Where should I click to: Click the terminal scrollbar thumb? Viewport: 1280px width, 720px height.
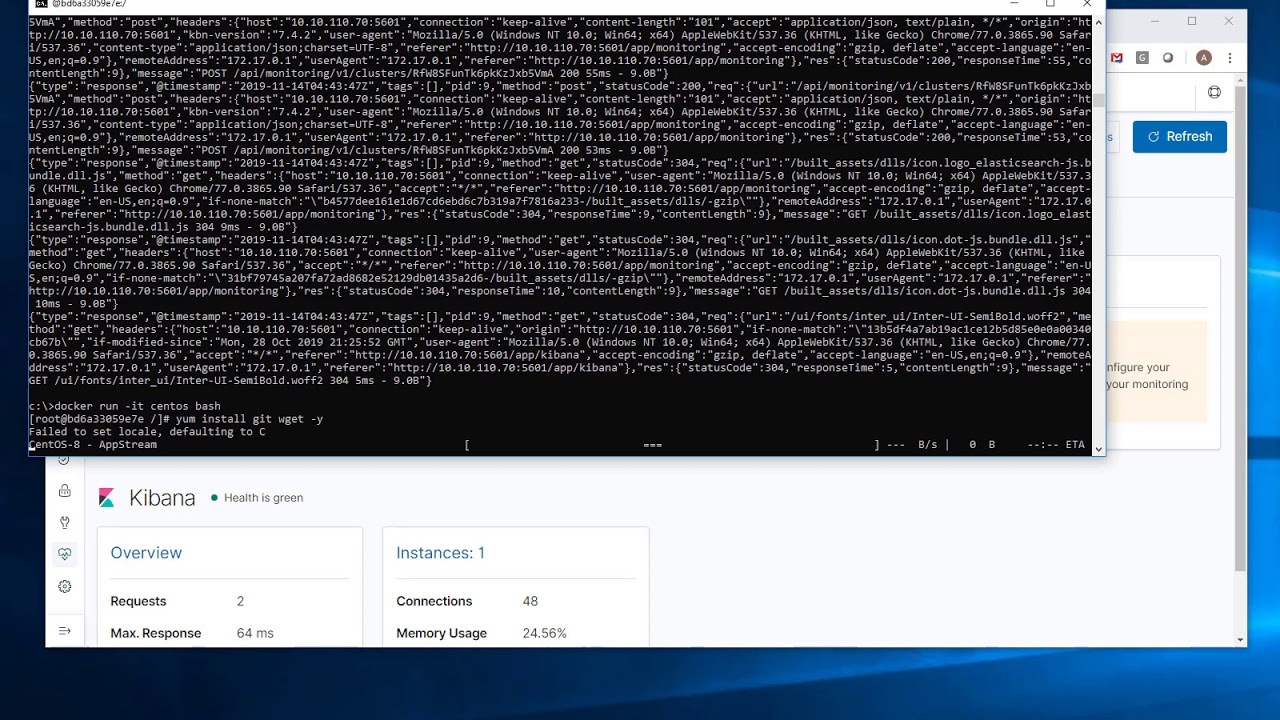coord(1099,100)
